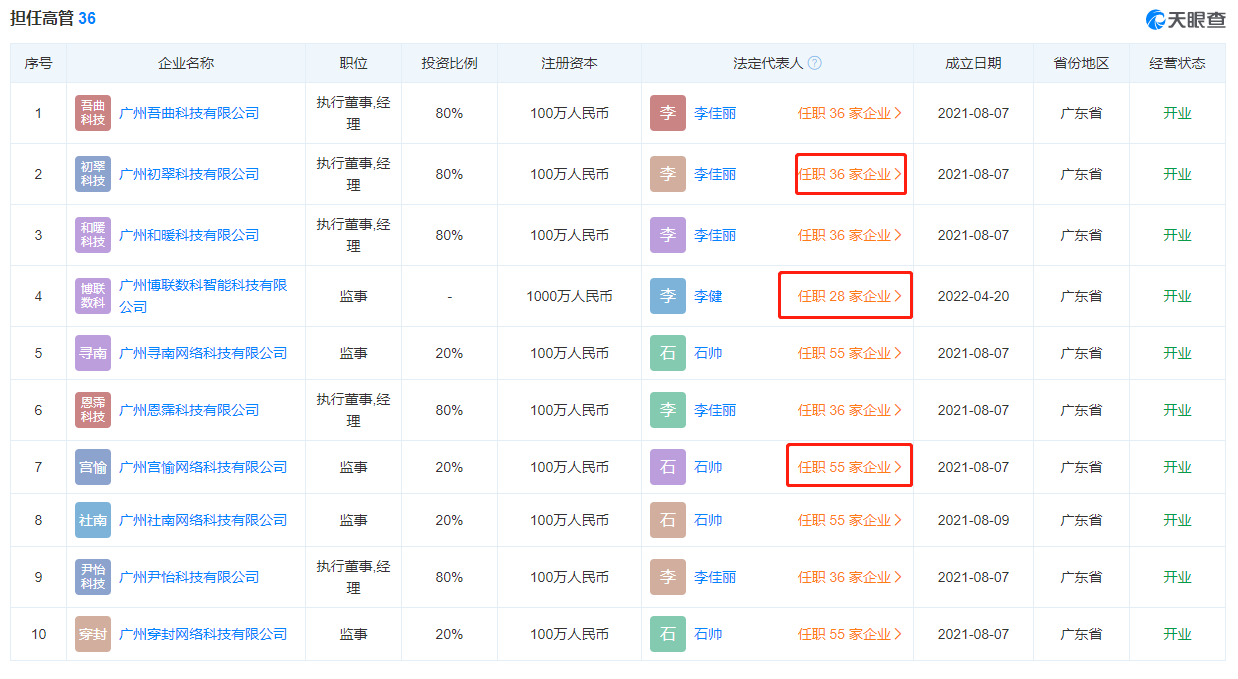
Task: Open legal representative 石帅 in row 5
Action: pyautogui.click(x=708, y=353)
